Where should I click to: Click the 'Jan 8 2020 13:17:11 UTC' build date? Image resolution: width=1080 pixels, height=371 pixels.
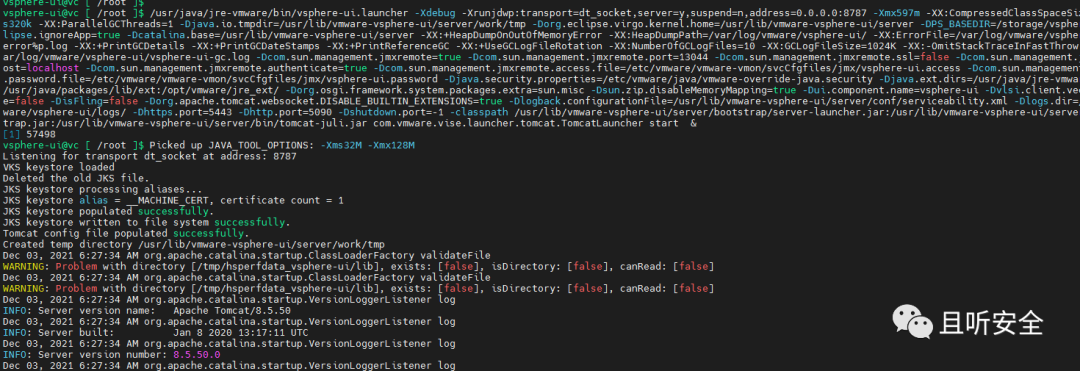pos(240,332)
